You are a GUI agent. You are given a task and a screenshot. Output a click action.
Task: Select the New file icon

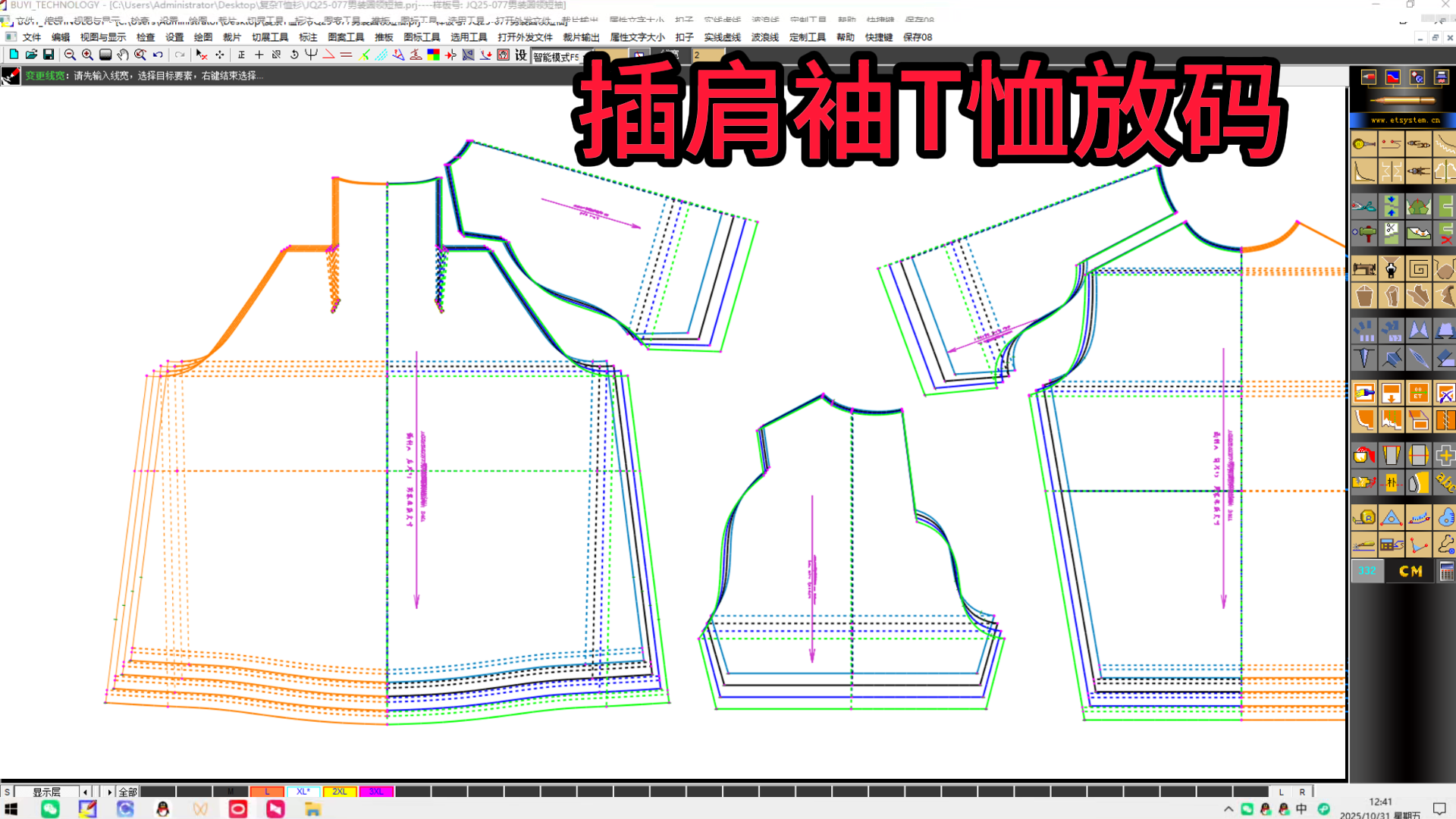13,55
